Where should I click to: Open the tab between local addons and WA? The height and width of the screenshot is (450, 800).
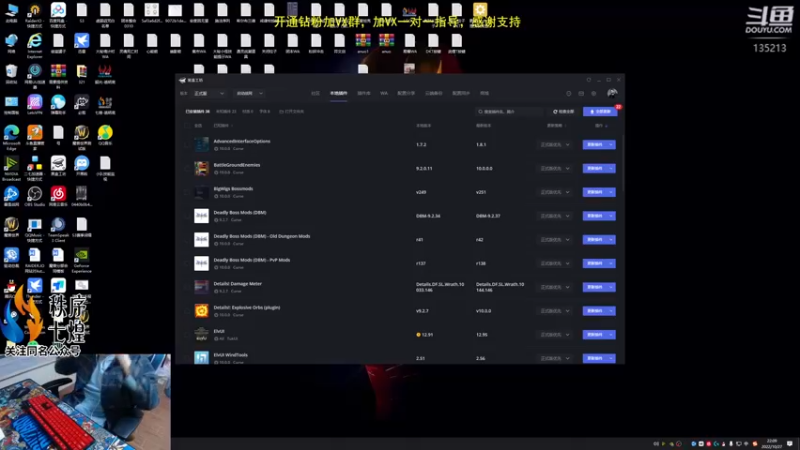[364, 93]
